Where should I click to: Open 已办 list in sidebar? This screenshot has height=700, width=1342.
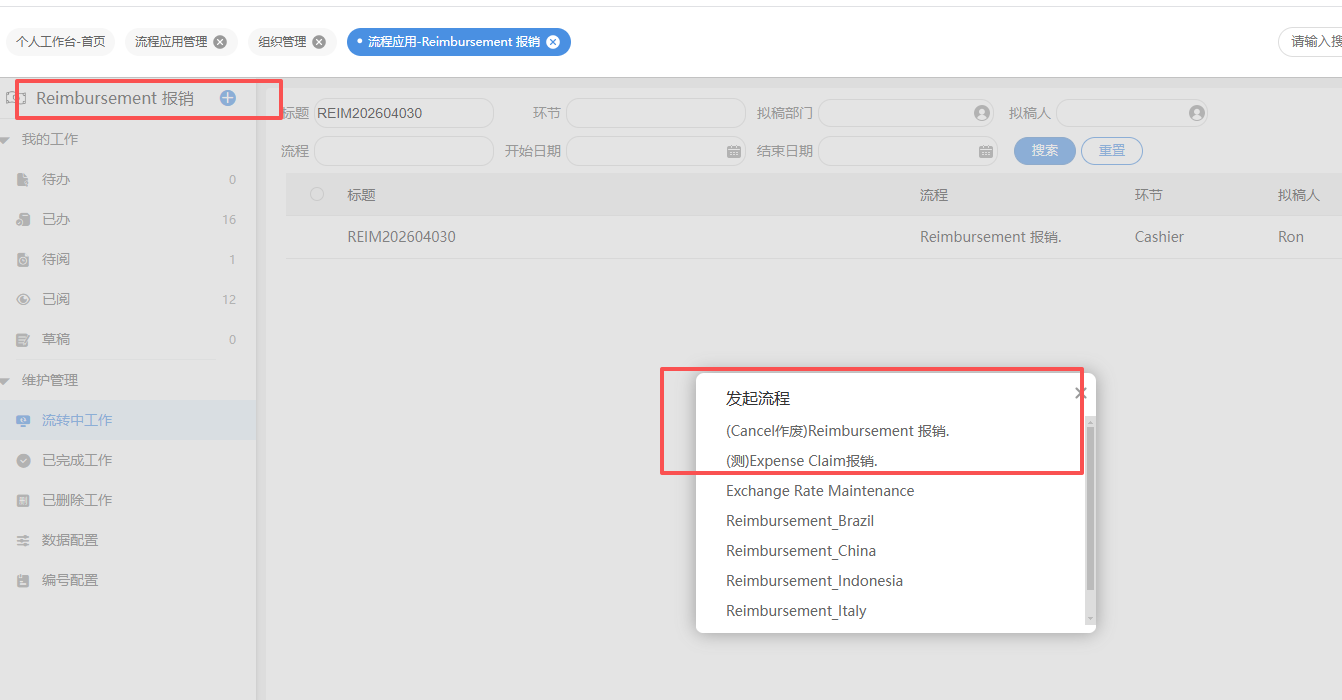[x=128, y=220]
